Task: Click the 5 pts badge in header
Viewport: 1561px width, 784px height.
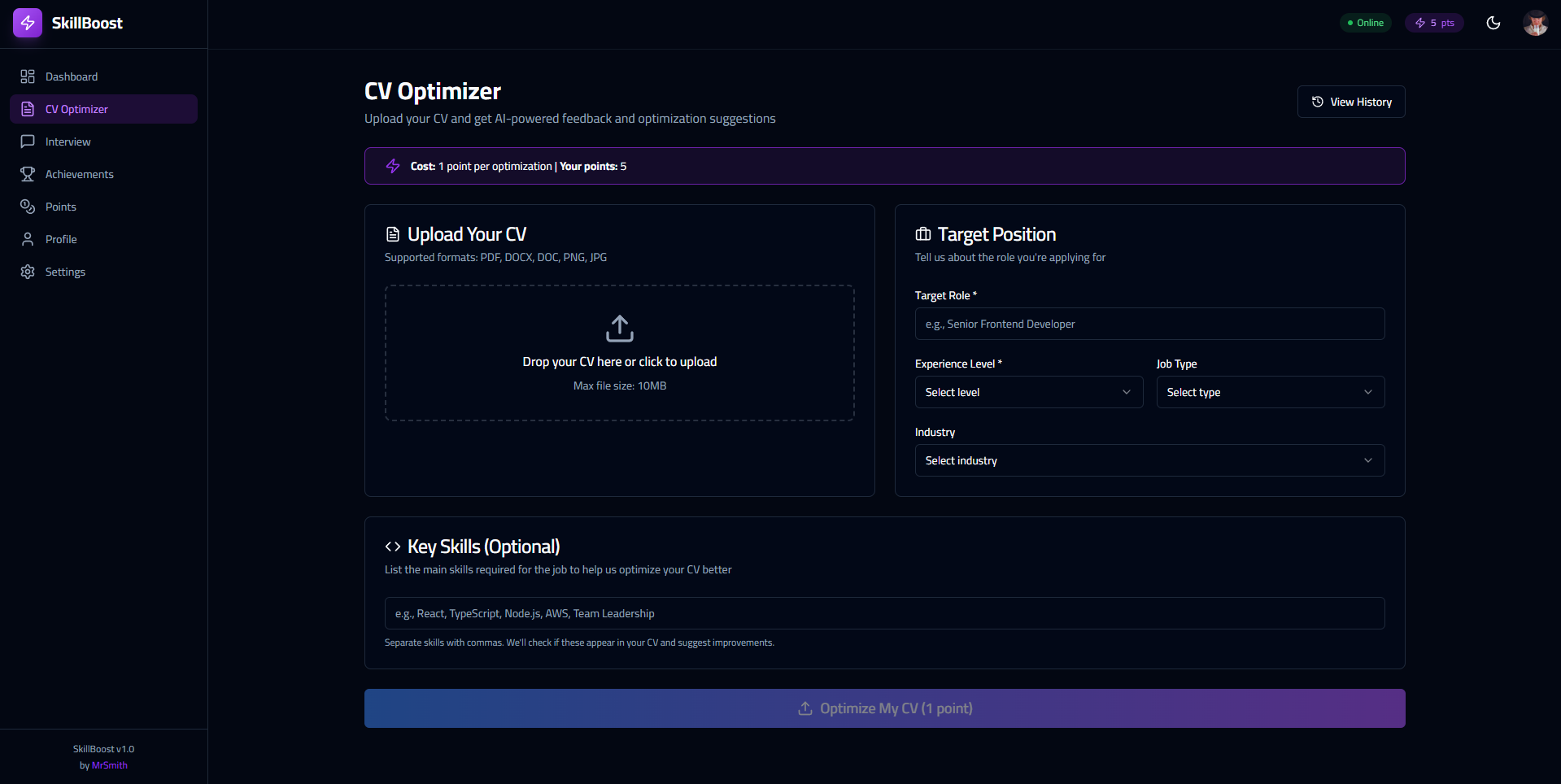Action: [x=1434, y=23]
